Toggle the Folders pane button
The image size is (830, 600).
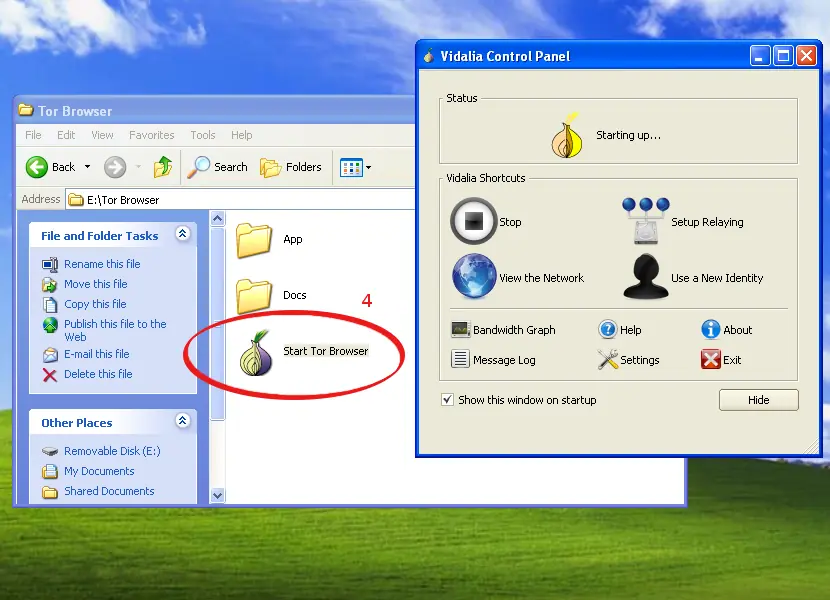click(291, 167)
